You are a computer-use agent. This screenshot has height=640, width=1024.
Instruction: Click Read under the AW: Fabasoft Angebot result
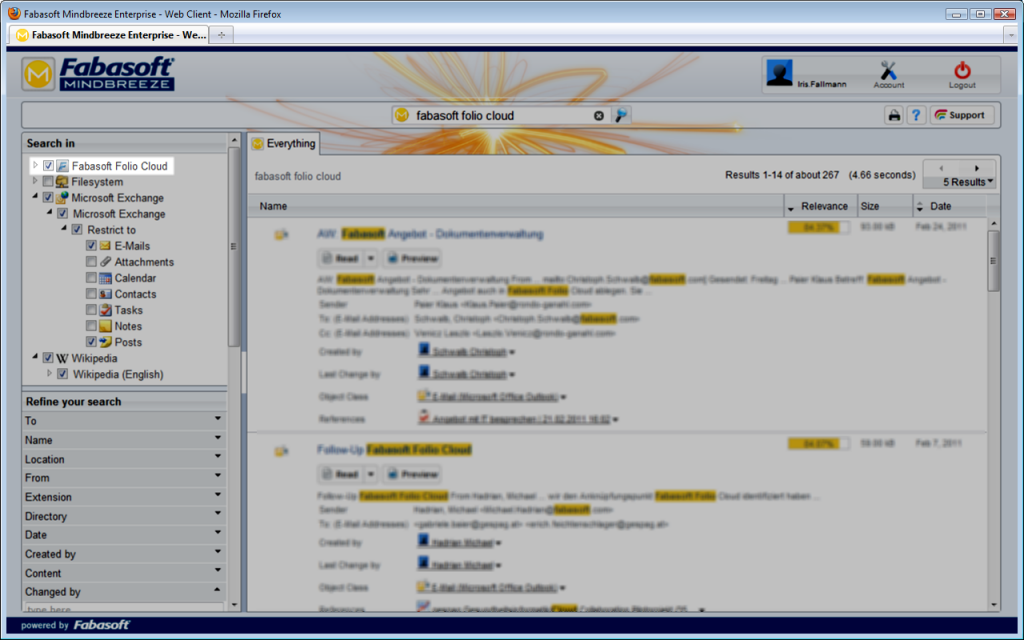340,259
